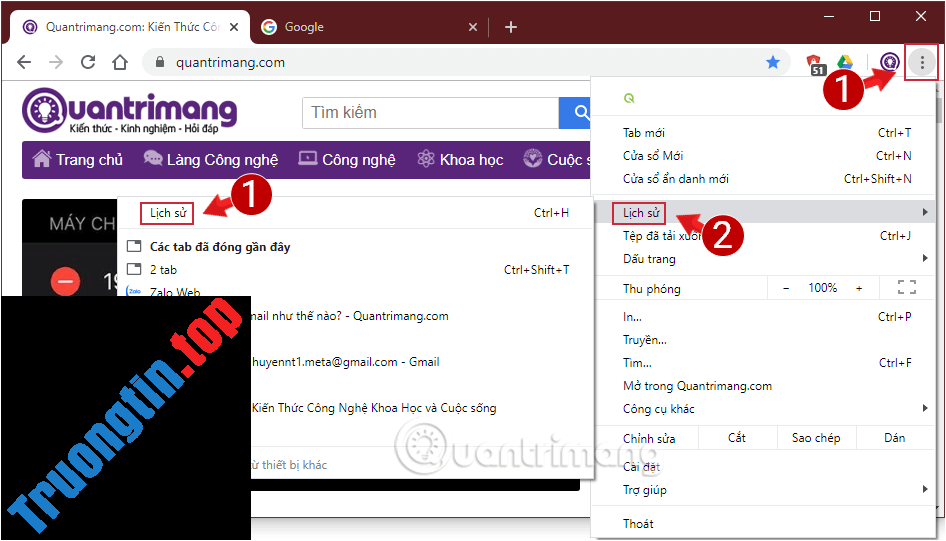Click the Quantrimang logo

coord(130,110)
